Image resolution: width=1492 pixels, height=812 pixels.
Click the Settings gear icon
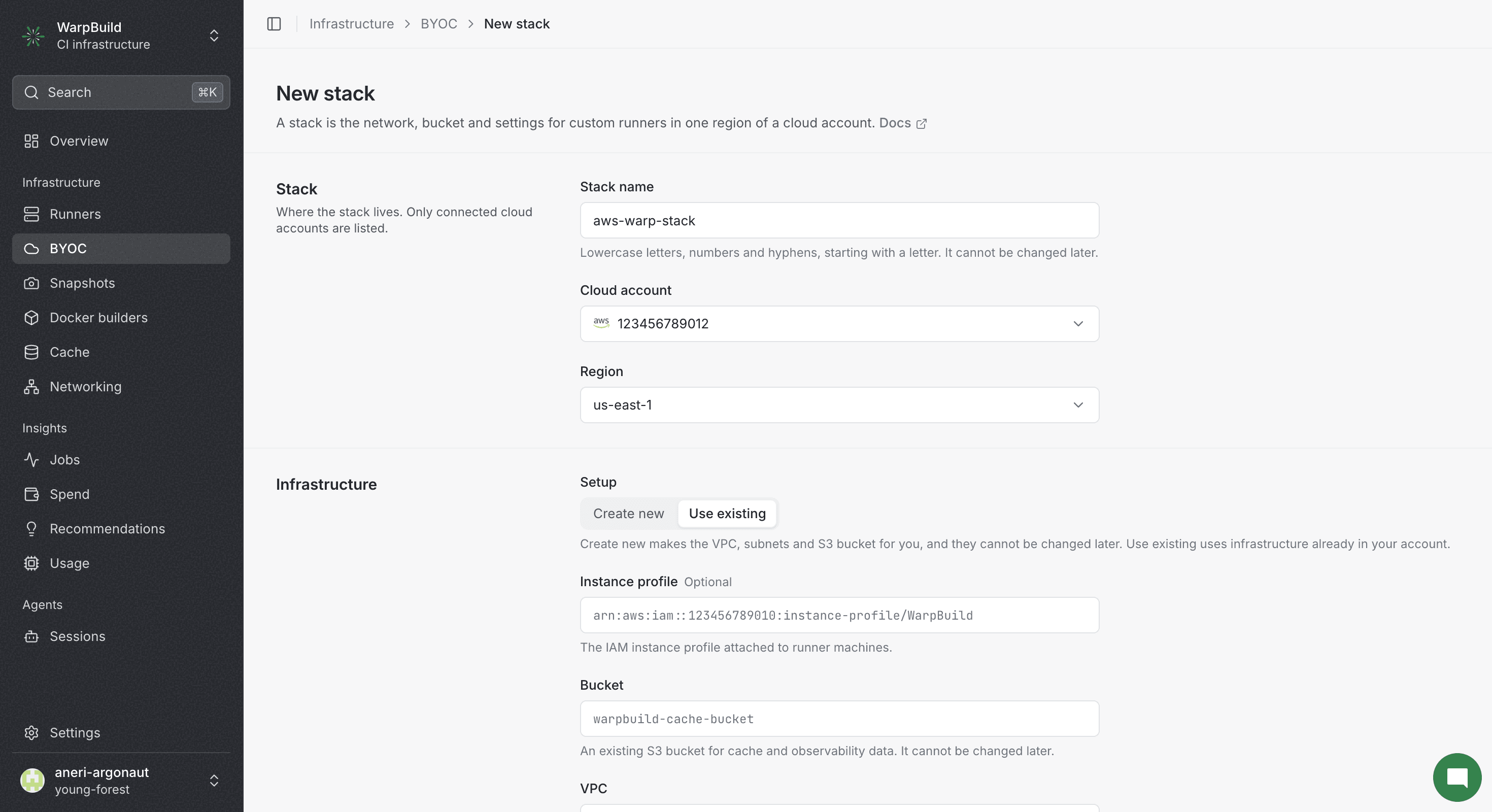pyautogui.click(x=31, y=733)
